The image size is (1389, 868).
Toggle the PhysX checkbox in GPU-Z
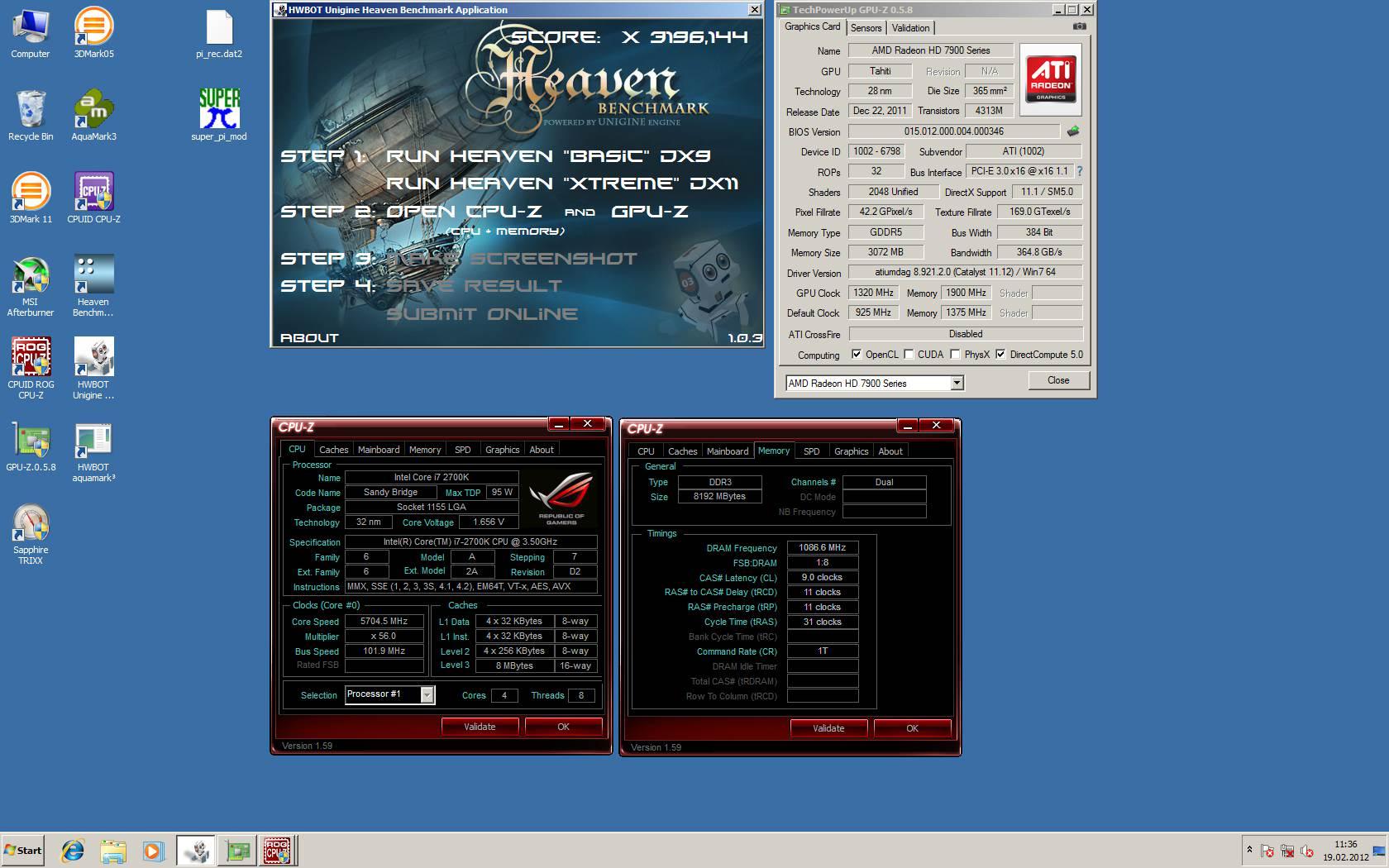click(x=955, y=355)
